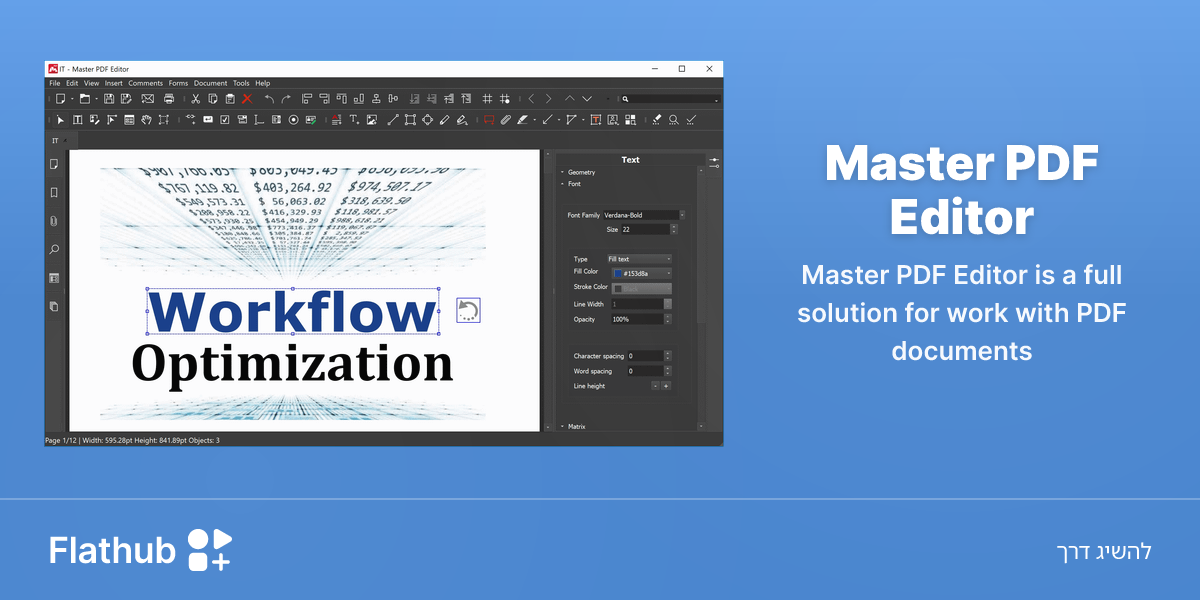
Task: Print using the printer icon
Action: (169, 99)
